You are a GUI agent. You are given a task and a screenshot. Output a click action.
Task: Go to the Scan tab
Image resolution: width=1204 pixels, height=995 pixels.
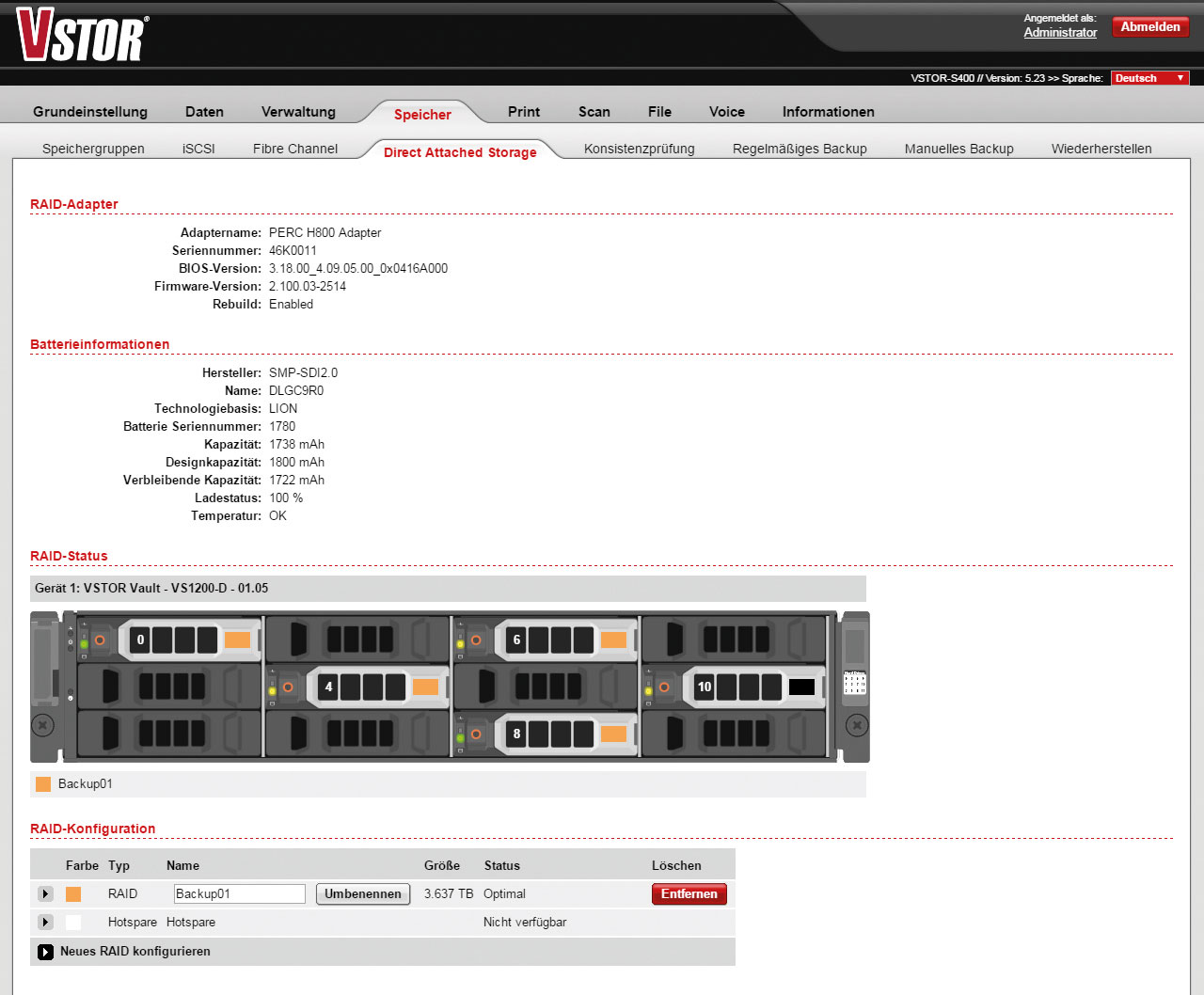tap(594, 111)
